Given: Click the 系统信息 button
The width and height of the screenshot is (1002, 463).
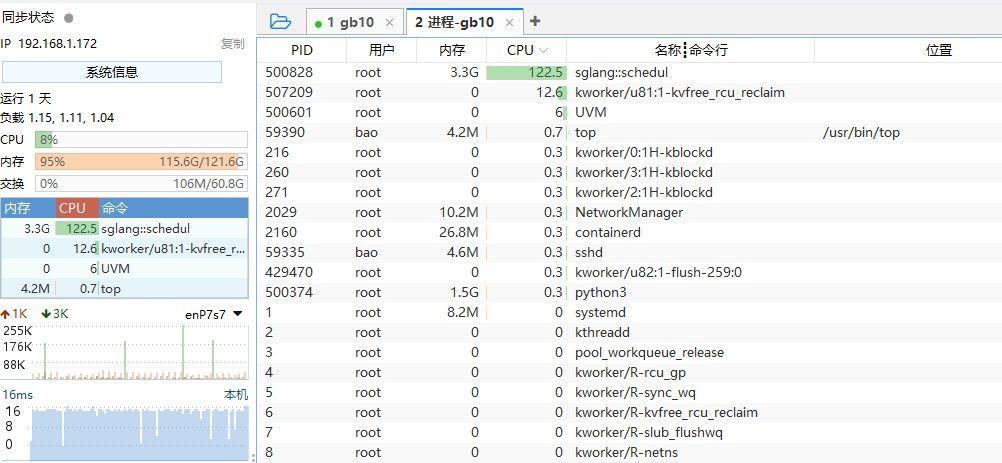Looking at the screenshot, I should (112, 72).
